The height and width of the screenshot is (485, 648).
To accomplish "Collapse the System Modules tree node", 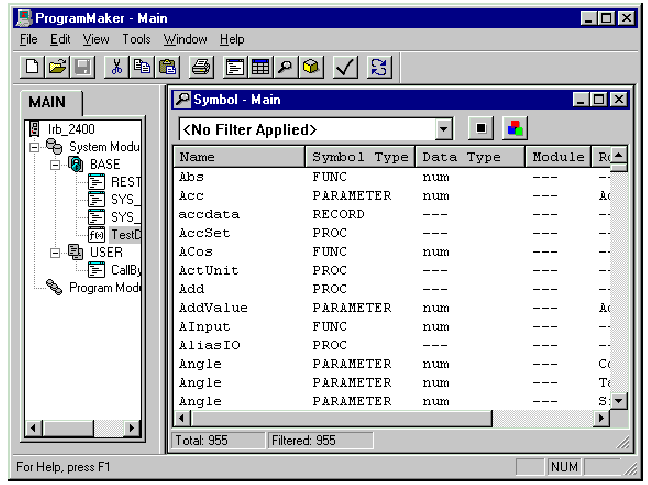I will tap(34, 147).
